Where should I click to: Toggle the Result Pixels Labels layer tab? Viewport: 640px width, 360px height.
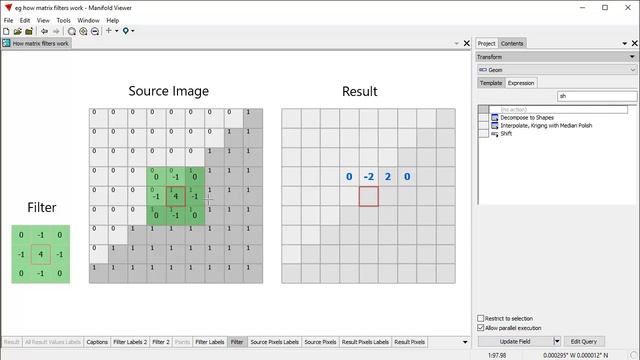(365, 342)
